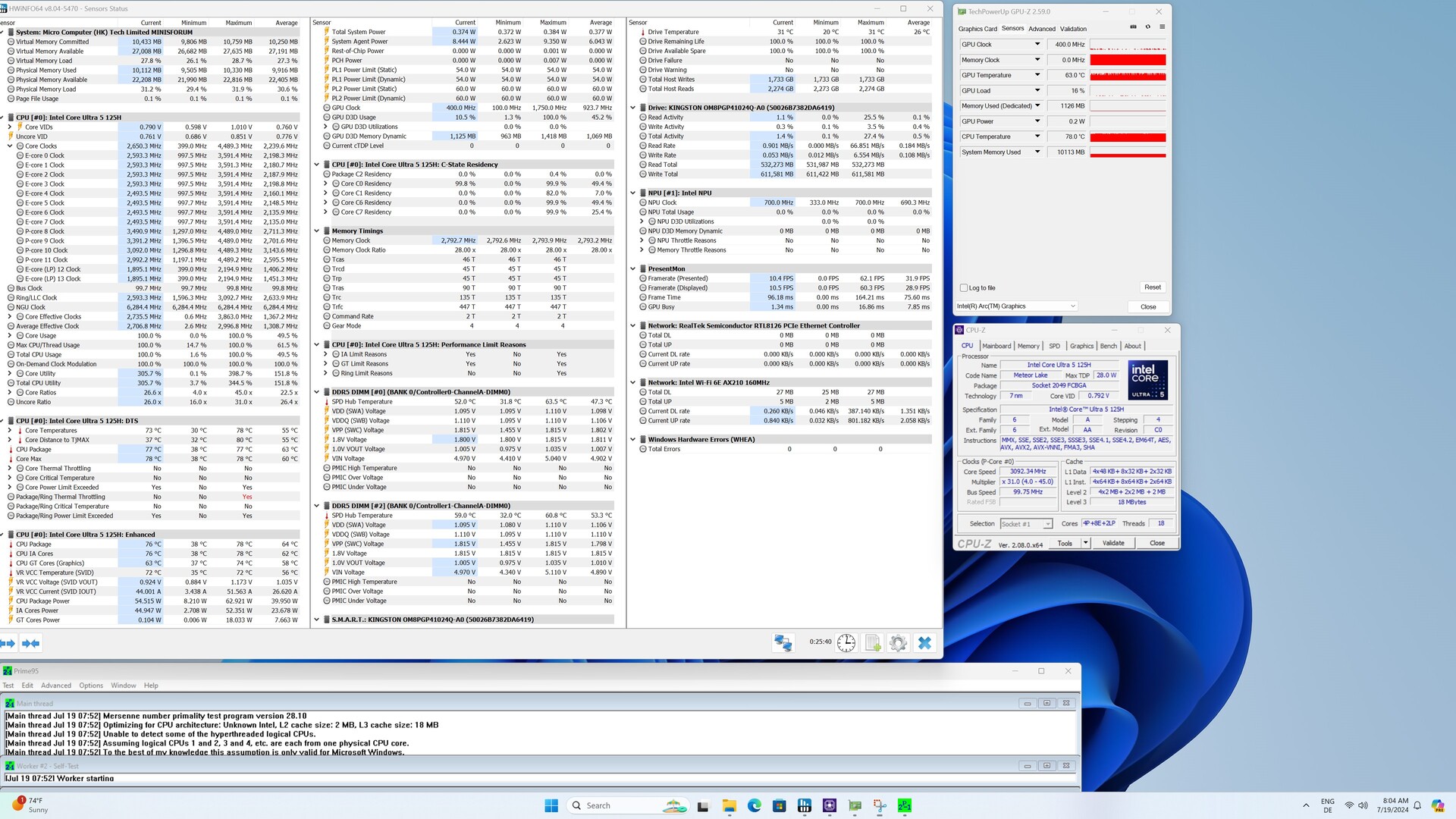The width and height of the screenshot is (1456, 819).
Task: Enable the Log to file checkbox
Action: tap(964, 288)
